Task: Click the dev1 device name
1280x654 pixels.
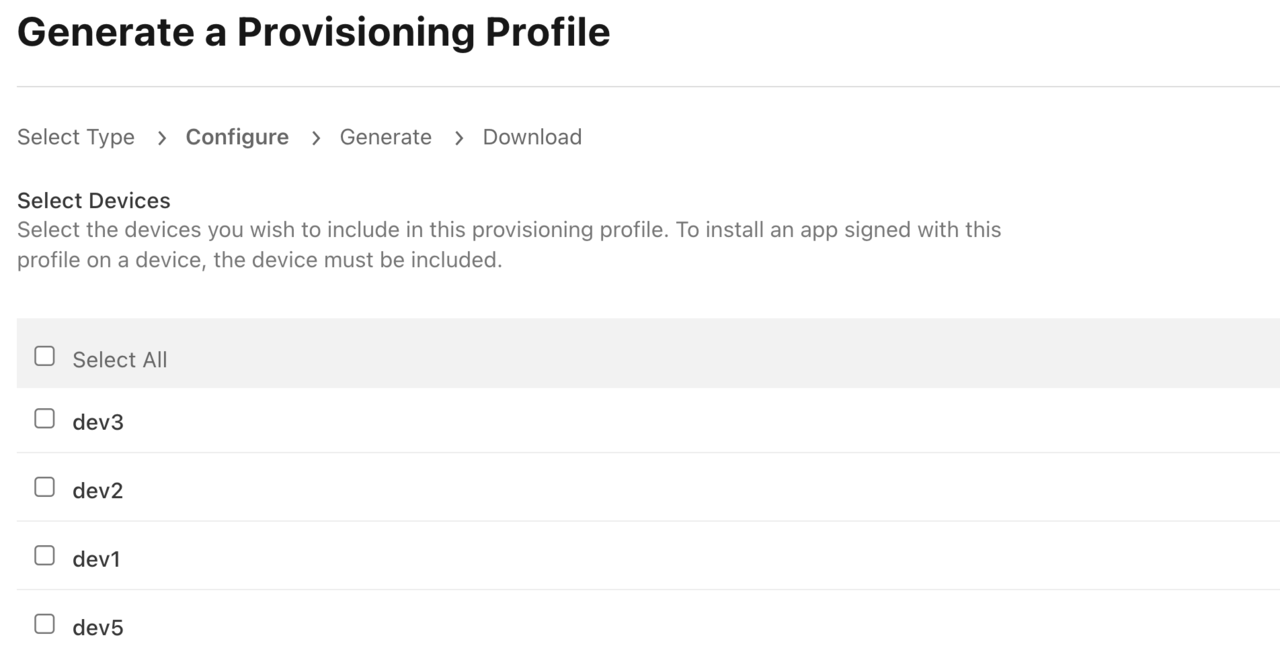Action: (96, 560)
